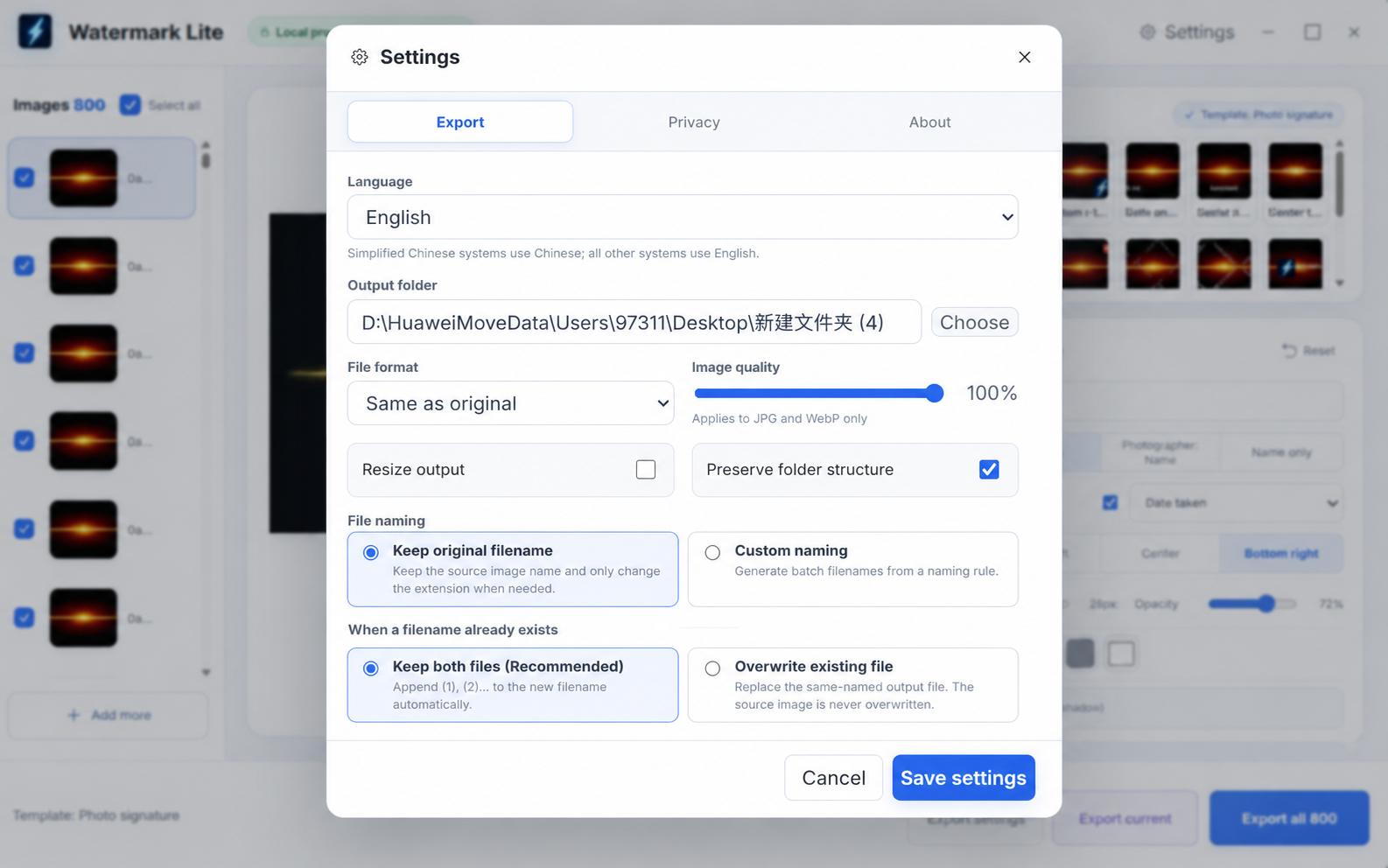The width and height of the screenshot is (1388, 868).
Task: Click the template gallery scrollbar down arrow
Action: click(1339, 283)
